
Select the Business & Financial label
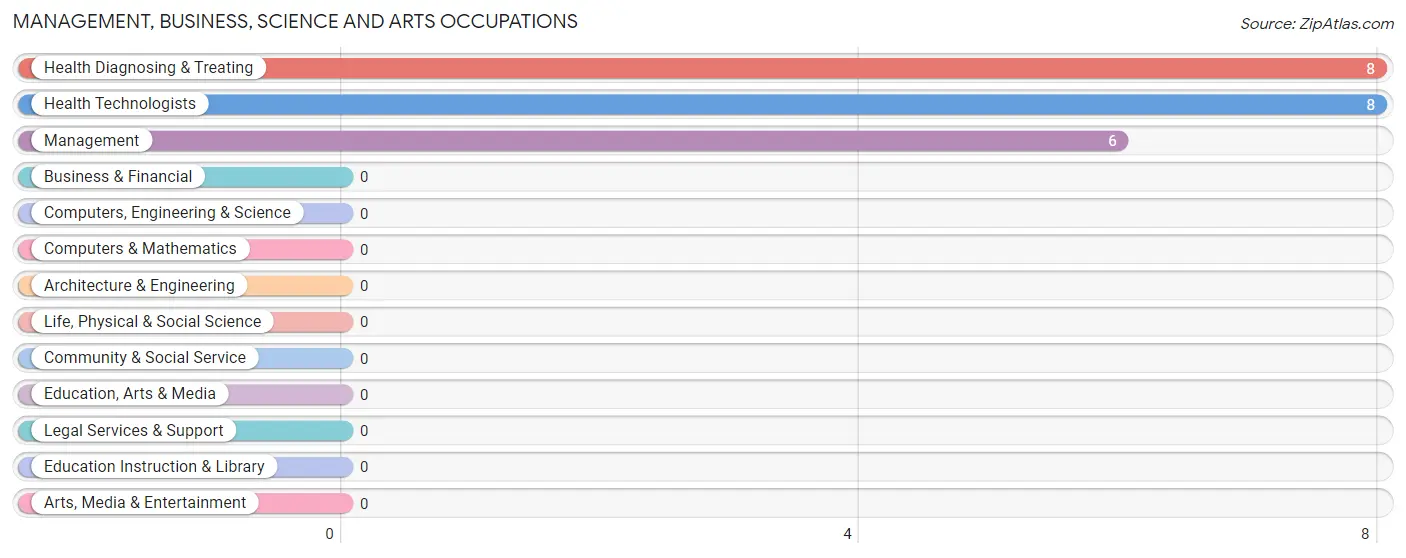[x=118, y=177]
